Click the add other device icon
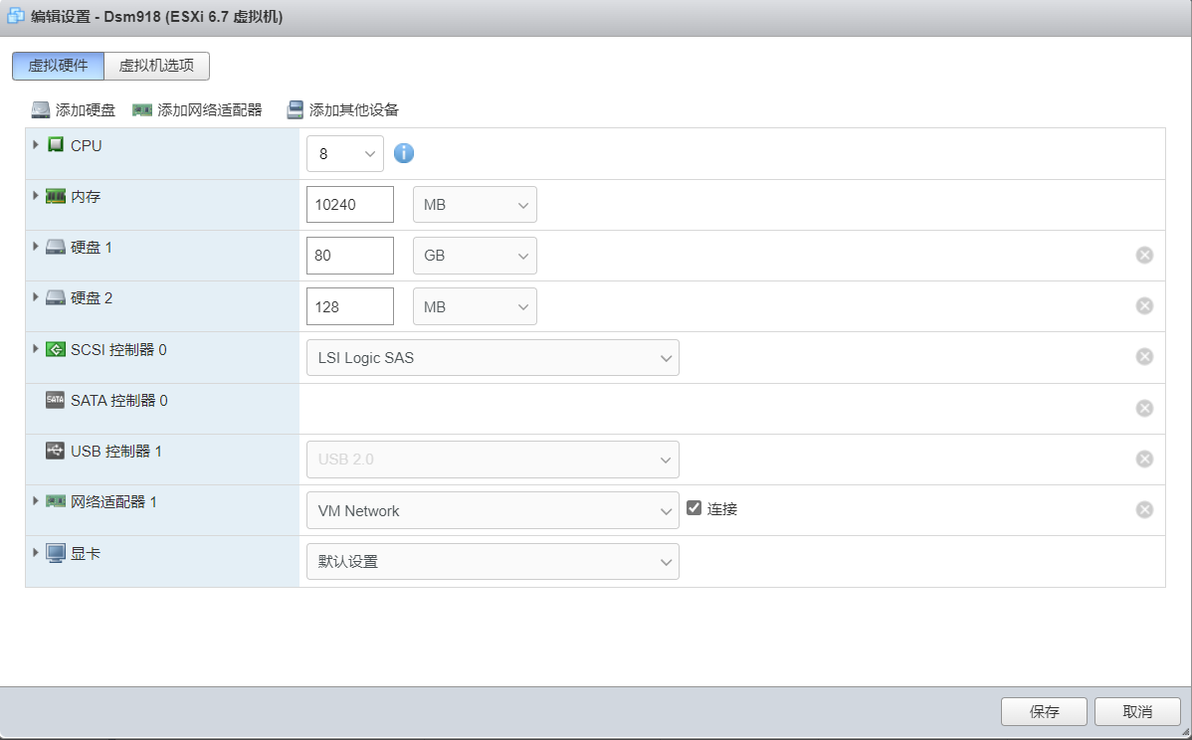The image size is (1192, 740). (295, 110)
